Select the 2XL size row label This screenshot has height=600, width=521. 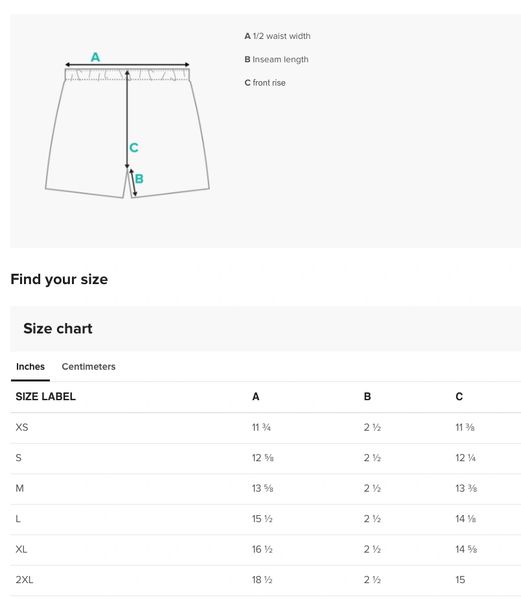[x=24, y=579]
